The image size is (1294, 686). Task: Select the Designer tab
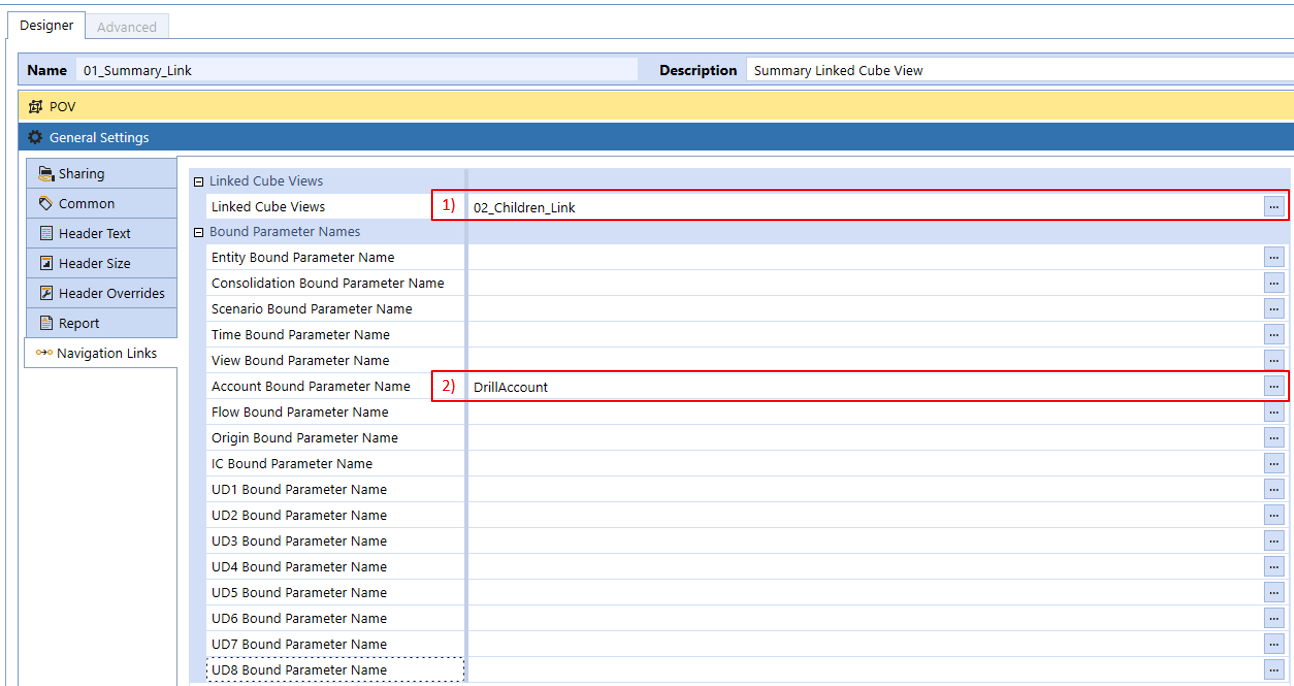[46, 25]
